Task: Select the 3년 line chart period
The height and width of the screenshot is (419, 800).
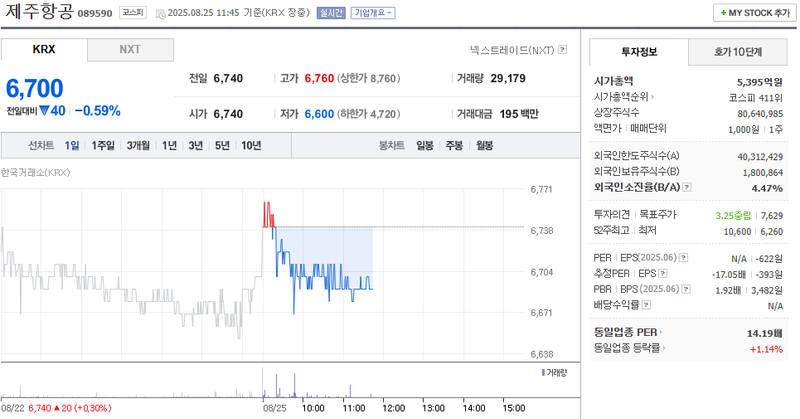Action: pyautogui.click(x=196, y=145)
